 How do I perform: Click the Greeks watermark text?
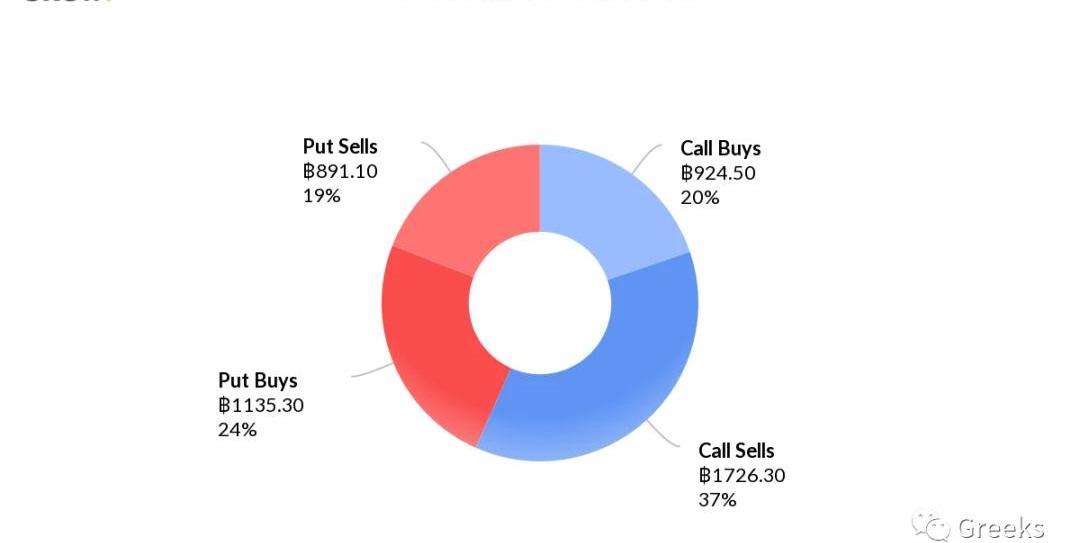(1000, 528)
